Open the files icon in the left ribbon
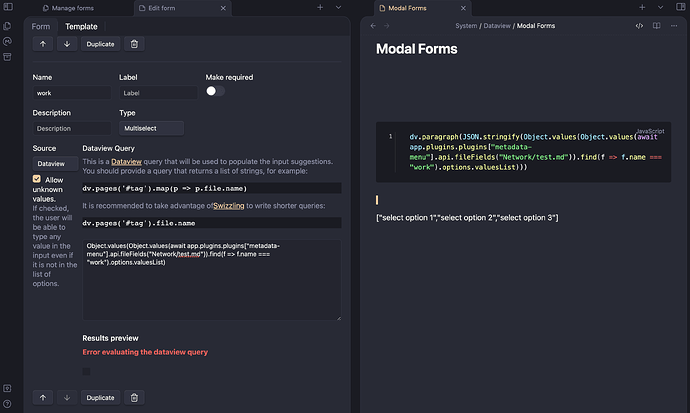The image size is (690, 413). (7, 26)
